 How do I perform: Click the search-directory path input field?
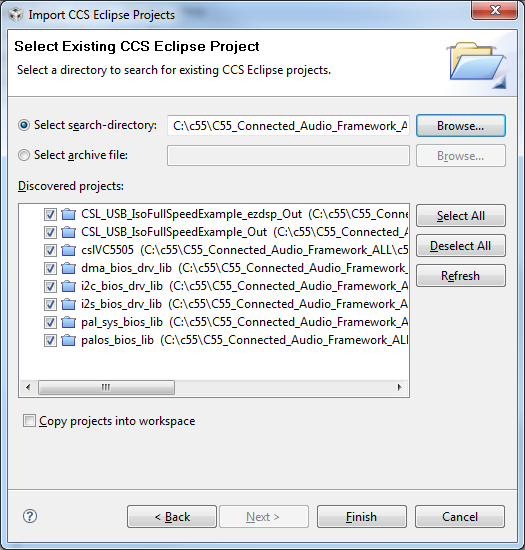point(288,126)
